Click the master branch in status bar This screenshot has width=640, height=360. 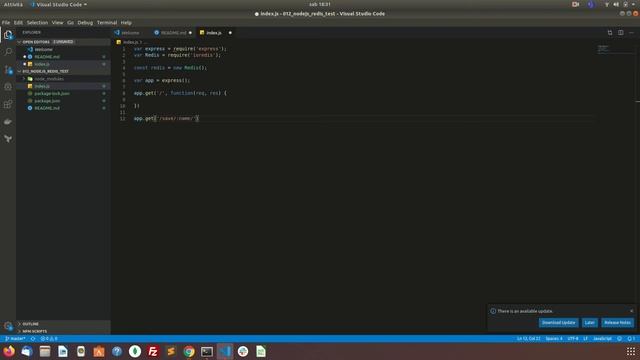pos(16,339)
